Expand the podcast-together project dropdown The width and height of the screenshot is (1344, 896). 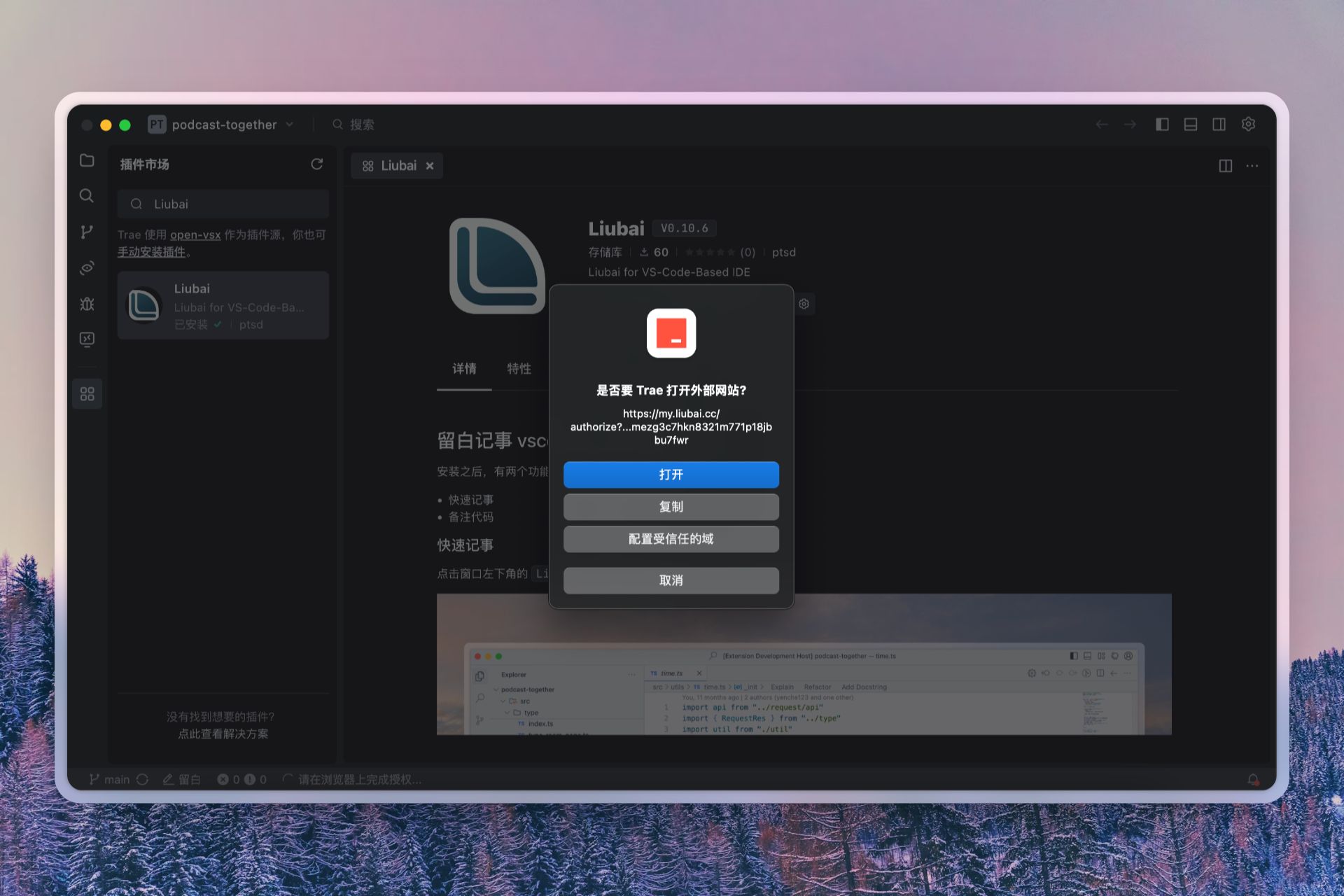point(289,125)
